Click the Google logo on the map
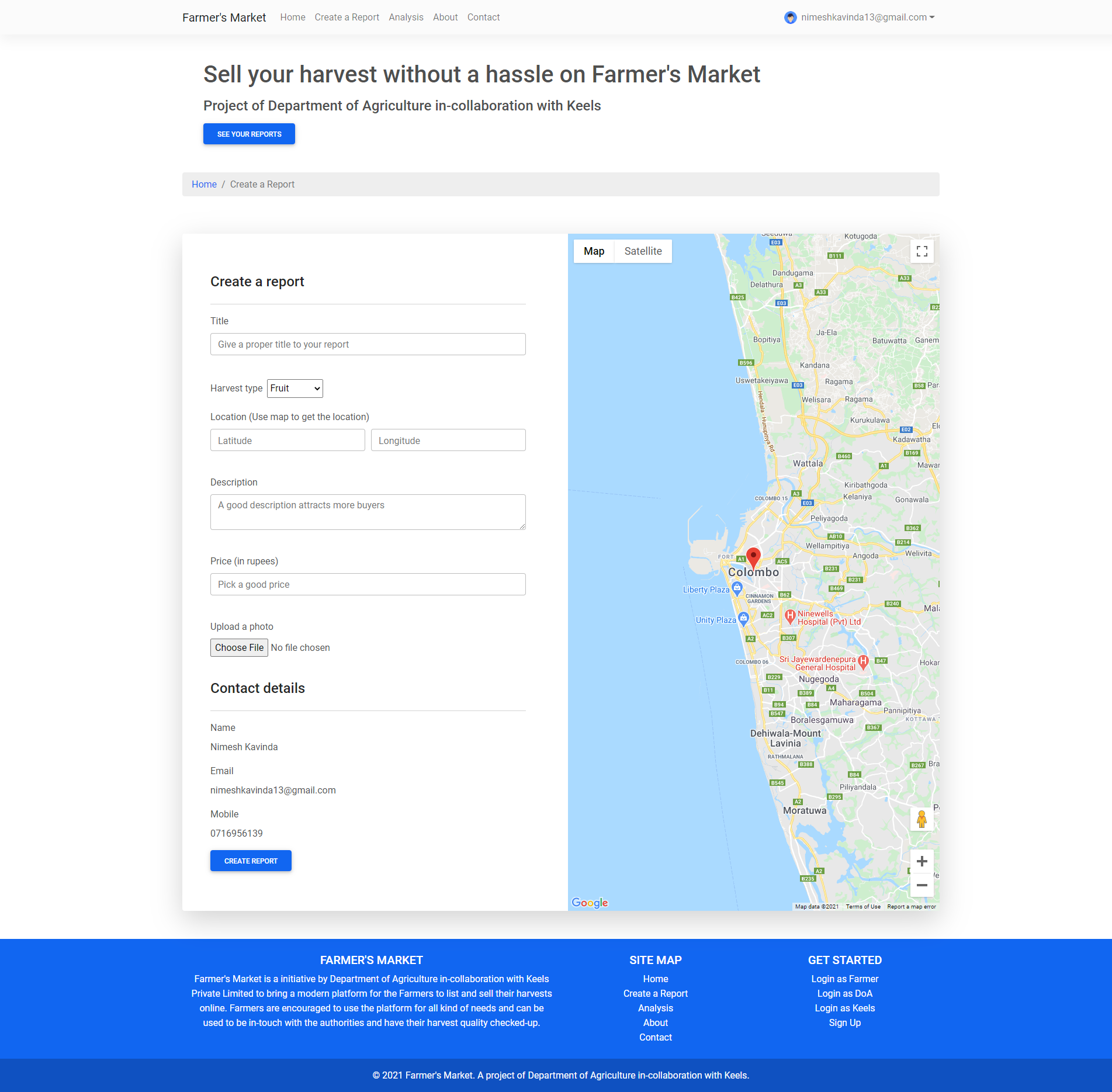The image size is (1112, 1092). [590, 903]
